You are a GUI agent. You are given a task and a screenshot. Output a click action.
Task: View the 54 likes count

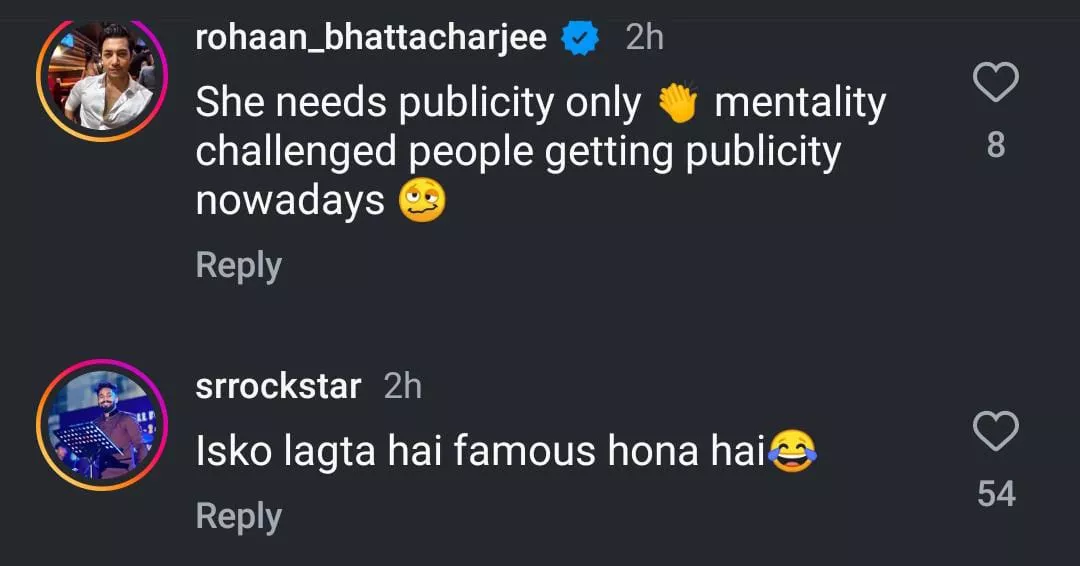[995, 494]
